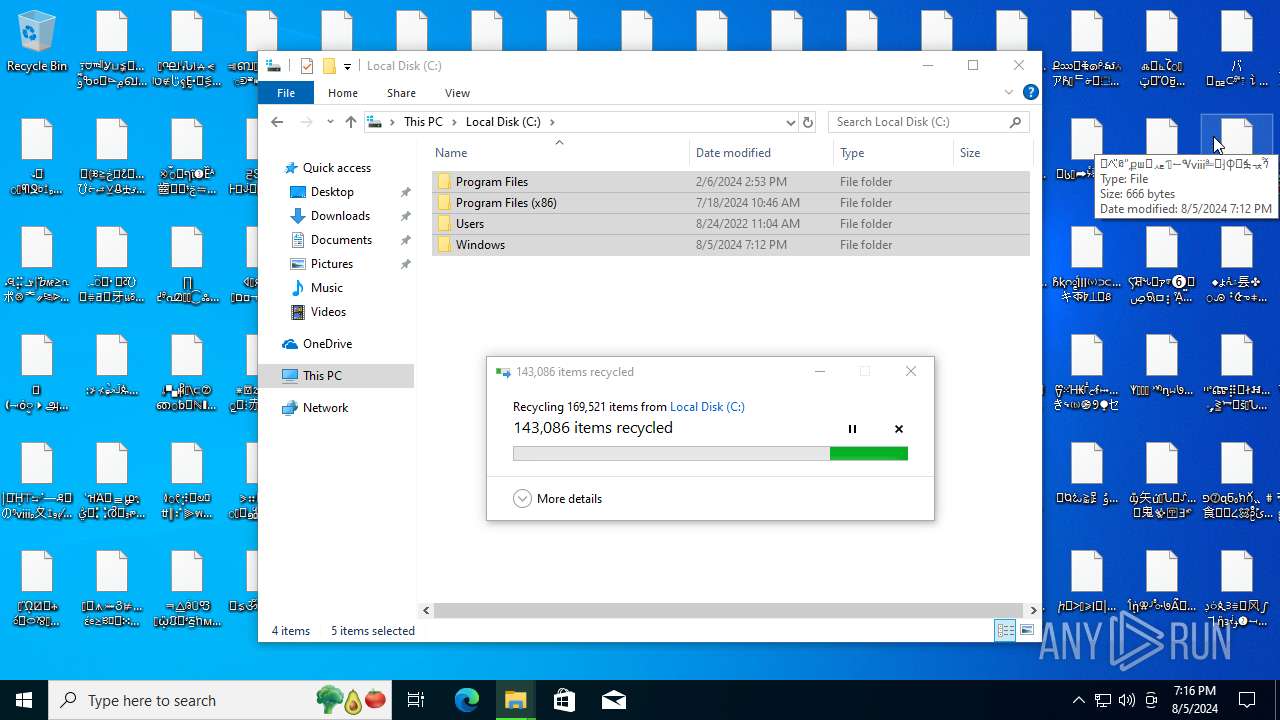
Task: Switch to the Share ribbon tab
Action: tap(401, 93)
